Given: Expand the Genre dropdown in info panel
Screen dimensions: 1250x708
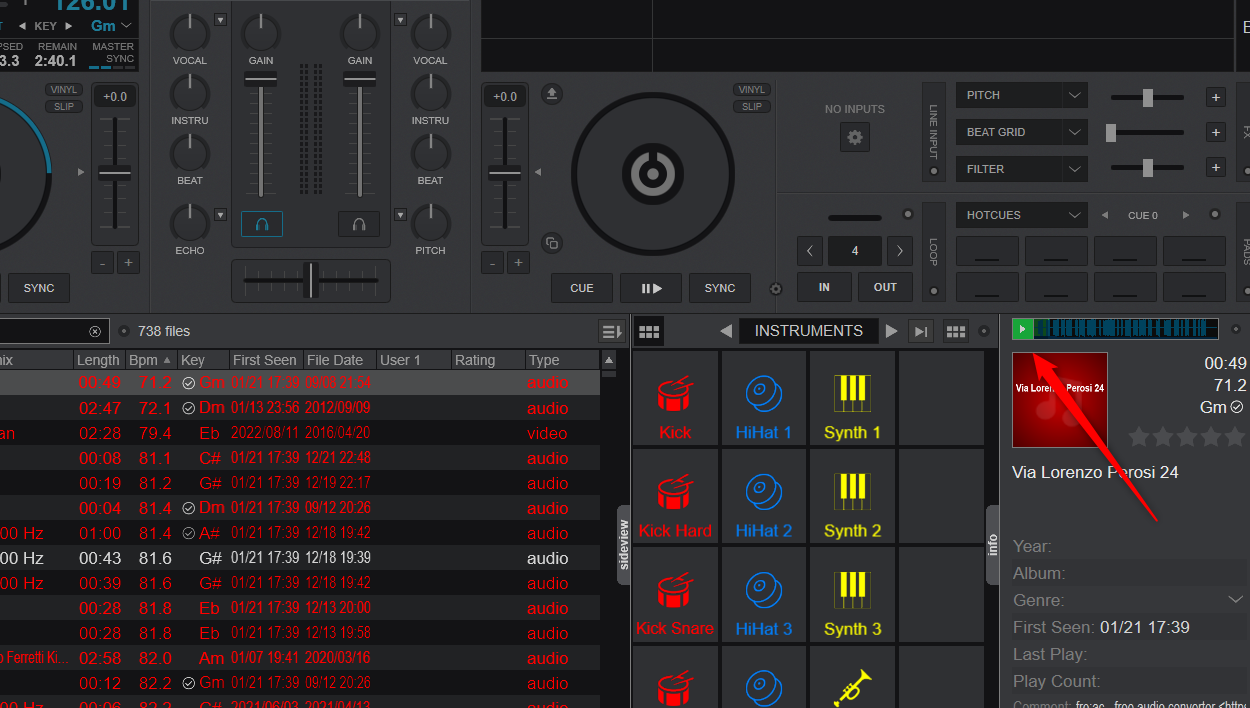Looking at the screenshot, I should tap(1234, 600).
